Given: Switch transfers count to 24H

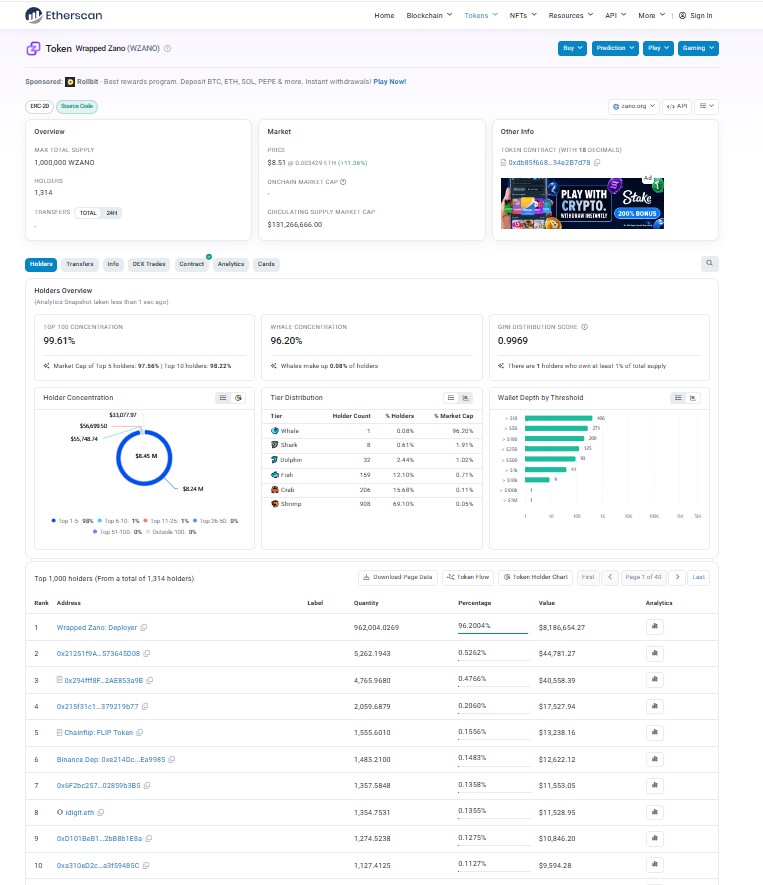Looking at the screenshot, I should point(112,213).
